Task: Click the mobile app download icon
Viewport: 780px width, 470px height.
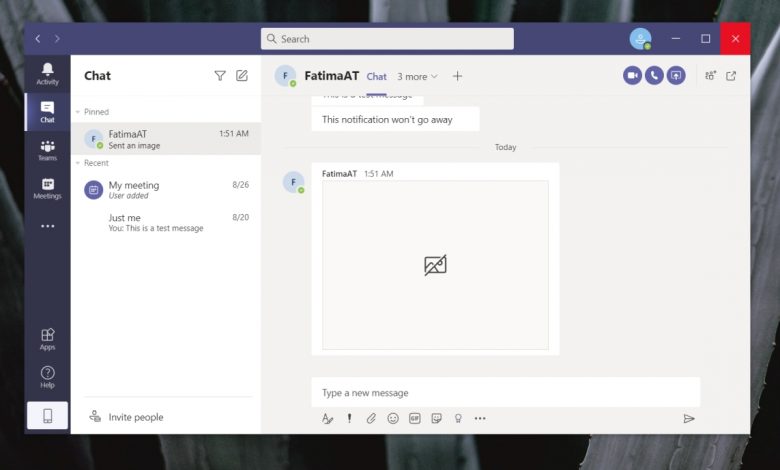Action: 47,415
